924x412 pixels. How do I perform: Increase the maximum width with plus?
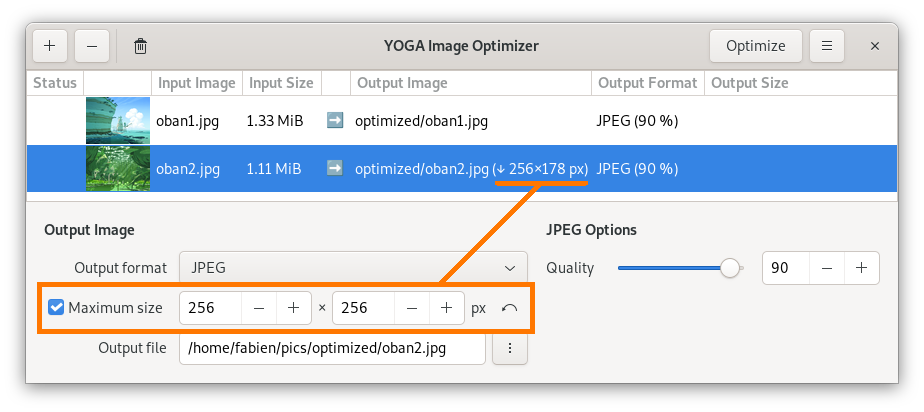[293, 308]
